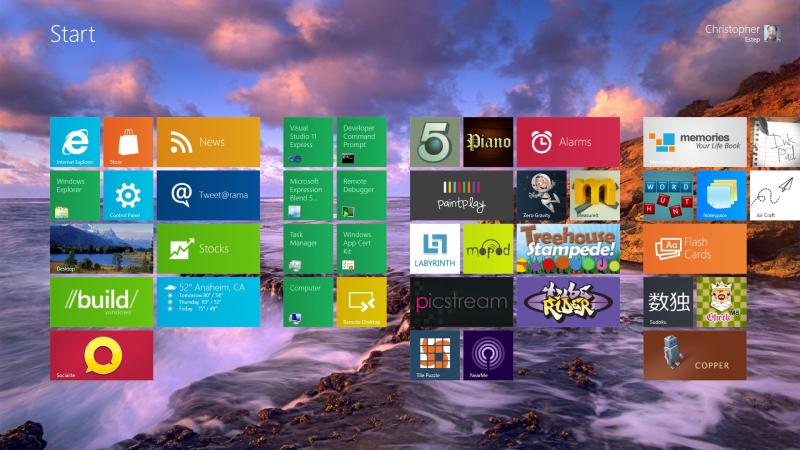
Task: Open Windows App Cert Kit tile
Action: click(x=362, y=248)
